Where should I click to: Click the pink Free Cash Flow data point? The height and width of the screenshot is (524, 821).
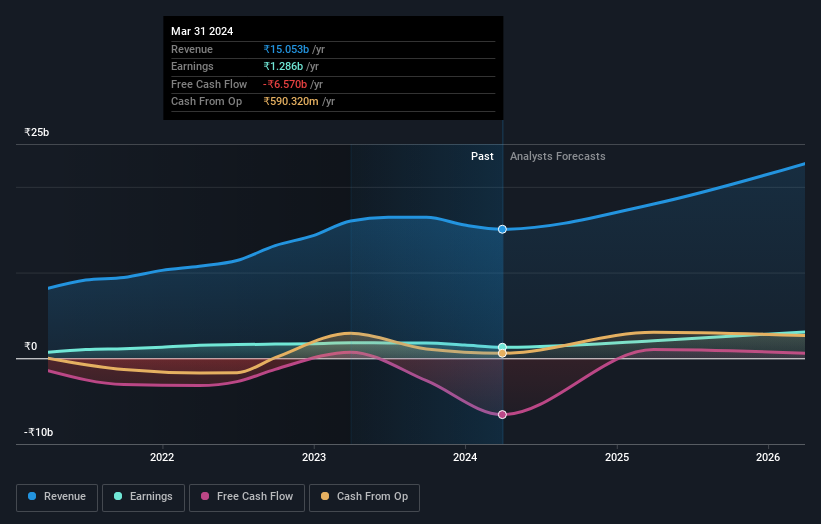pos(502,415)
